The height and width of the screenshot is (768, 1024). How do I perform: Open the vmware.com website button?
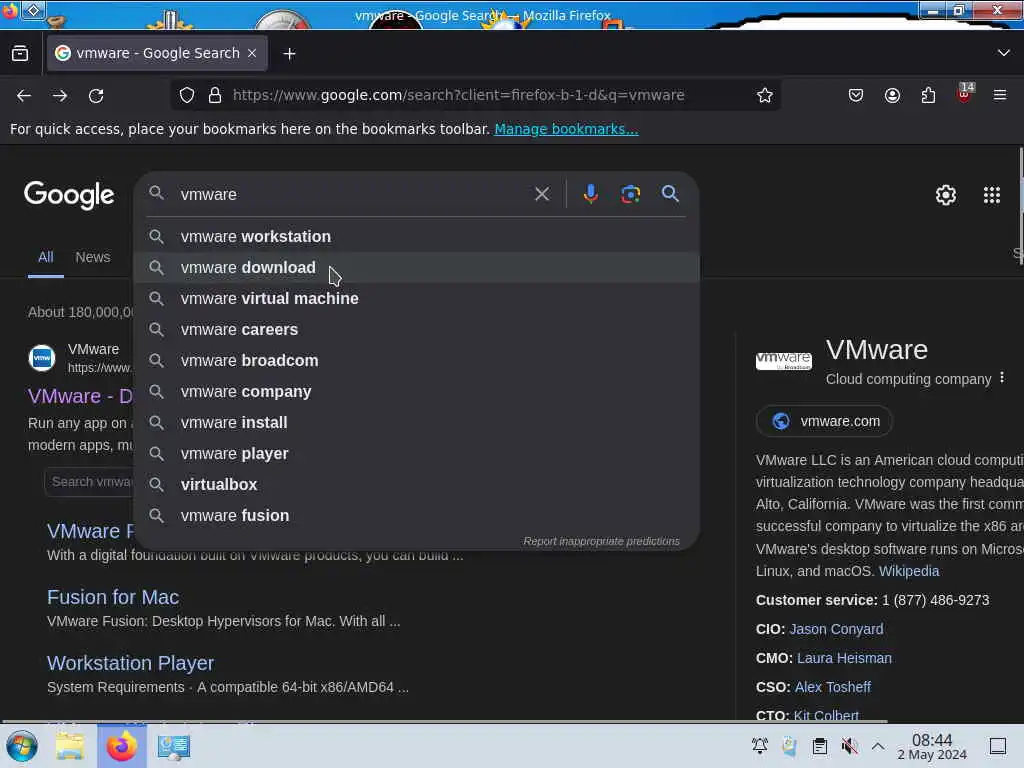pos(825,421)
